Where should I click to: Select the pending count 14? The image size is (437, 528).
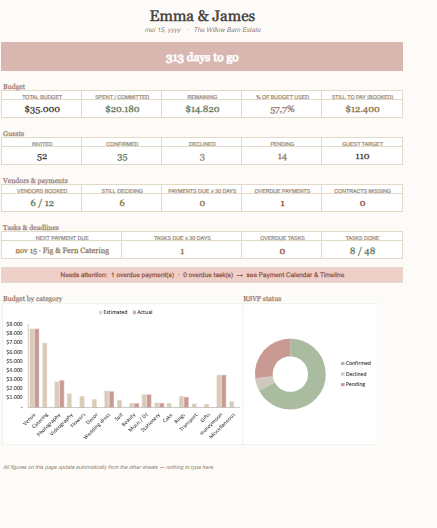coord(282,157)
